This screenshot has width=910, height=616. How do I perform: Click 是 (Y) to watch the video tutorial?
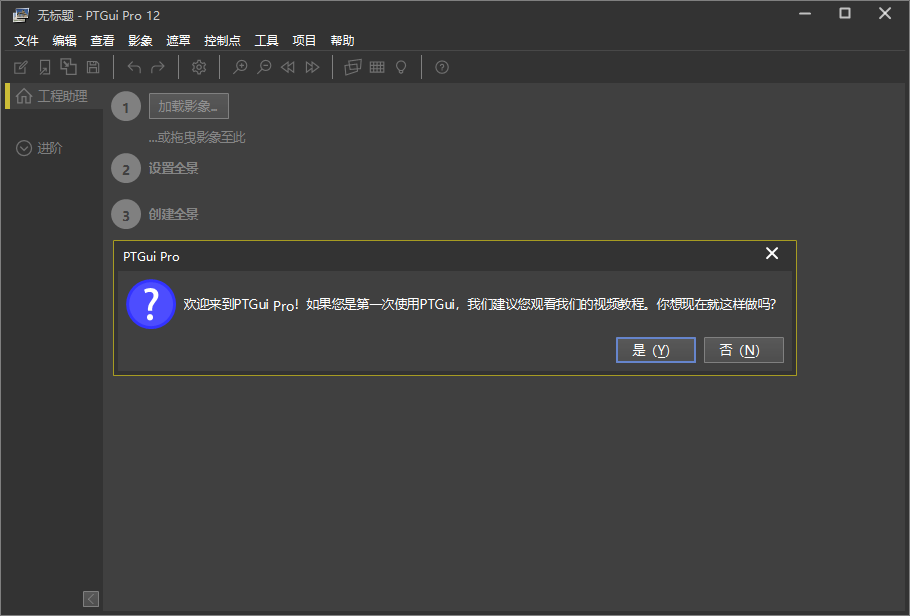[x=655, y=349]
